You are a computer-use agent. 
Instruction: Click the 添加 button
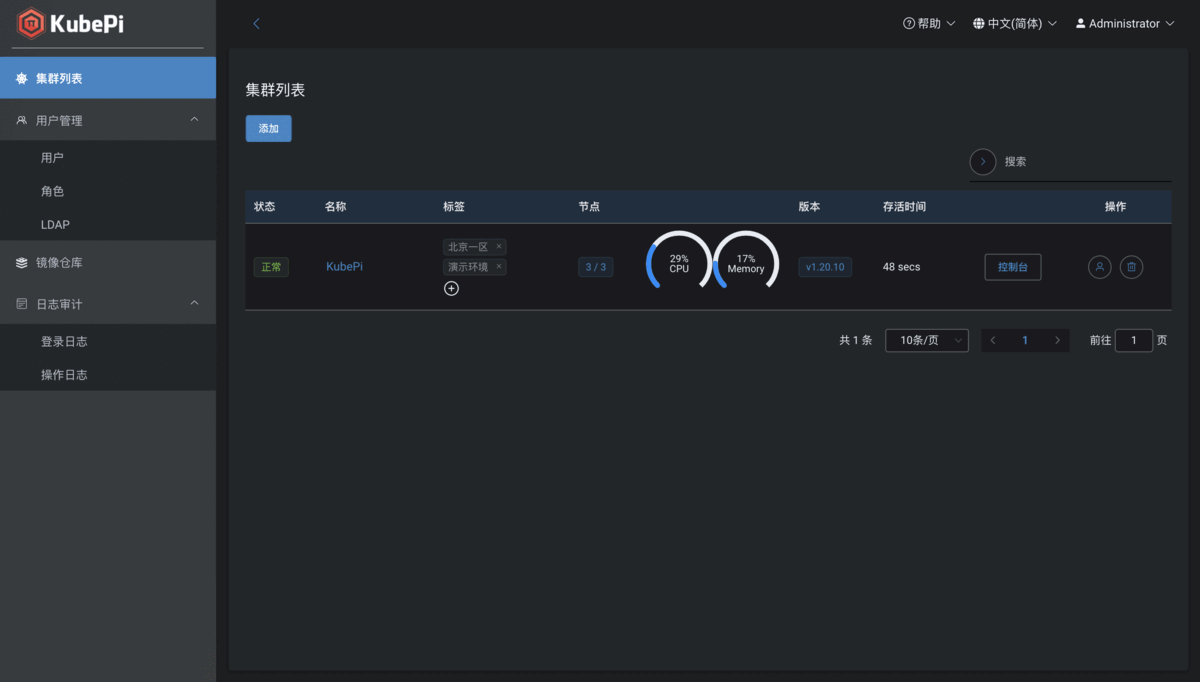click(x=269, y=129)
